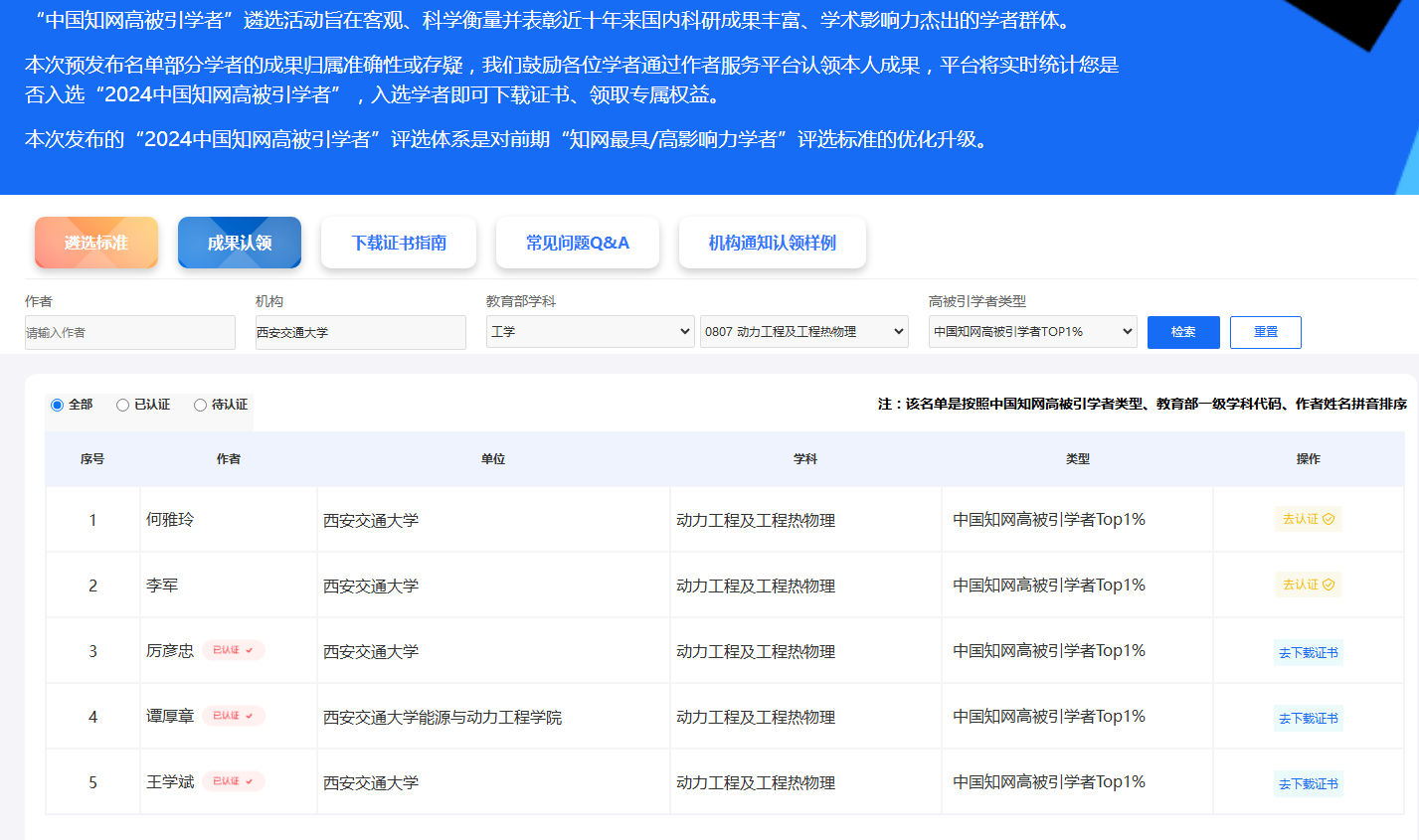
Task: Click the 去认证 badge for 李军
Action: tap(1308, 585)
